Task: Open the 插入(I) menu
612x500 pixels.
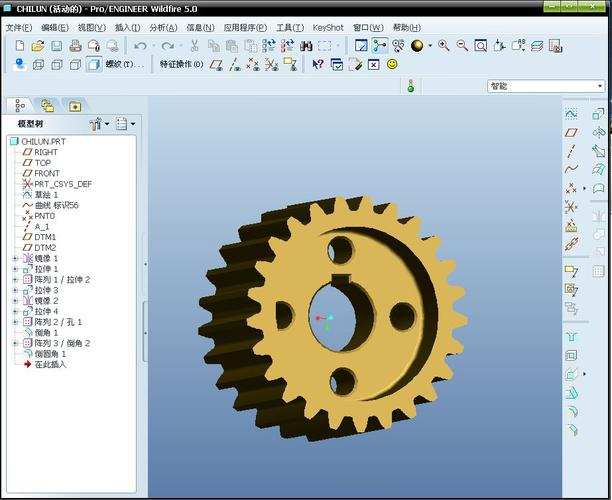Action: 127,28
